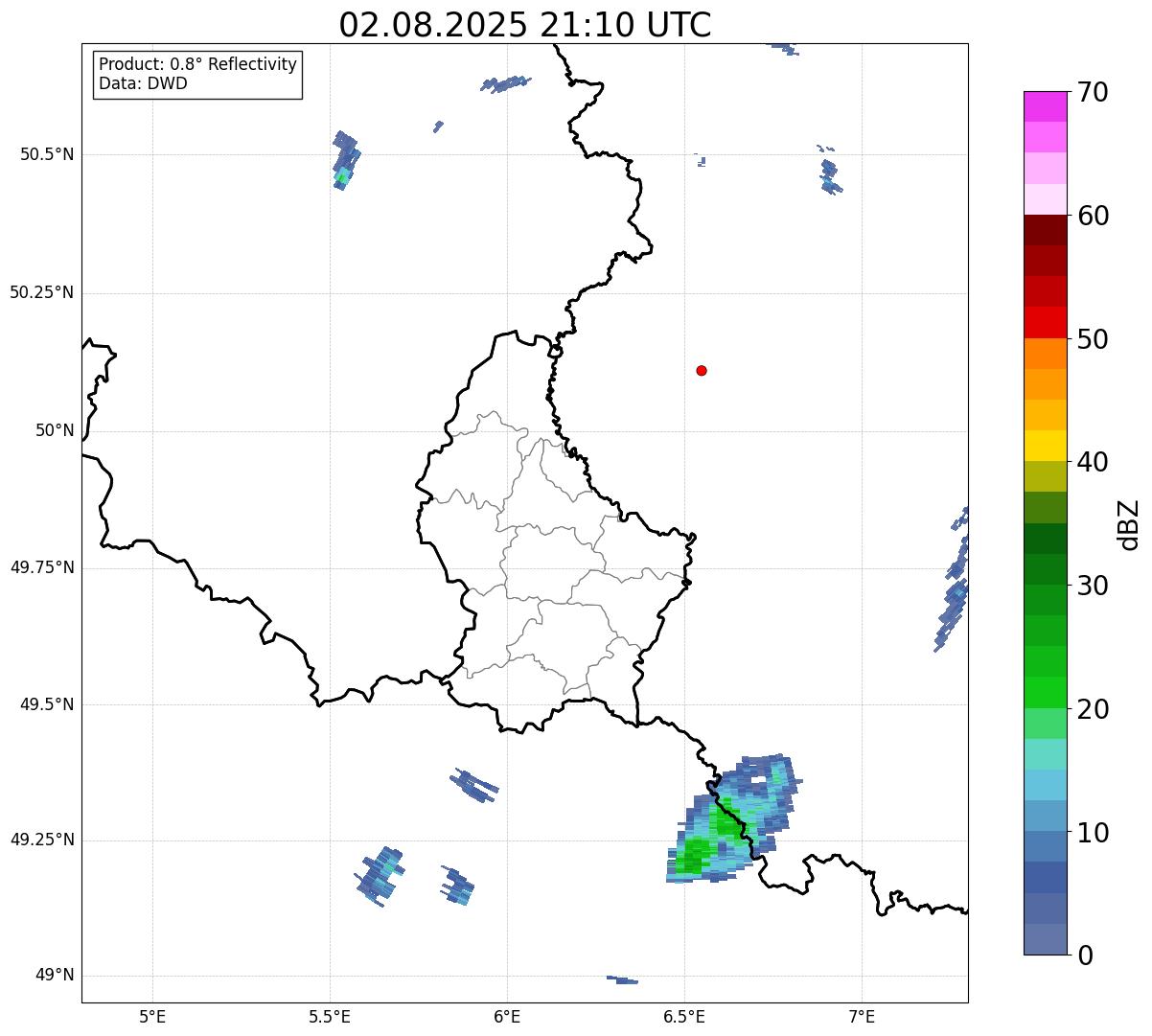This screenshot has width=1152, height=1036.
Task: Click the 70 tick label on colorbar
Action: [x=1093, y=92]
